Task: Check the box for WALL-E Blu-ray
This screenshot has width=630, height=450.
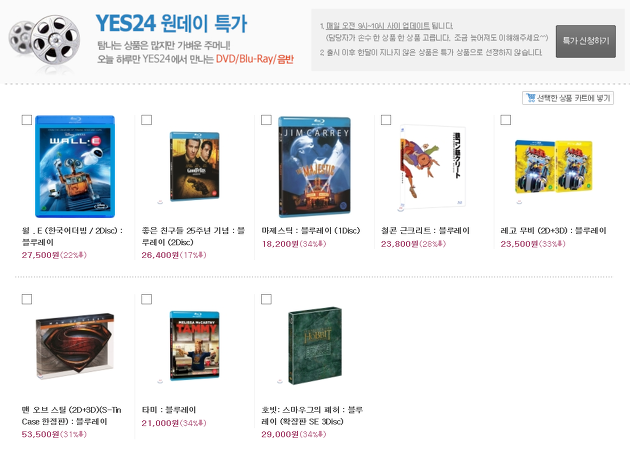Action: 27,120
